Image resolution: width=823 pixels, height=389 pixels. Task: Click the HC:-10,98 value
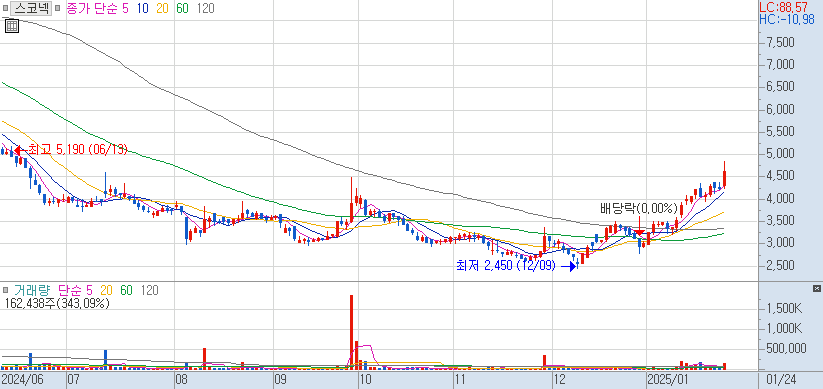click(787, 19)
